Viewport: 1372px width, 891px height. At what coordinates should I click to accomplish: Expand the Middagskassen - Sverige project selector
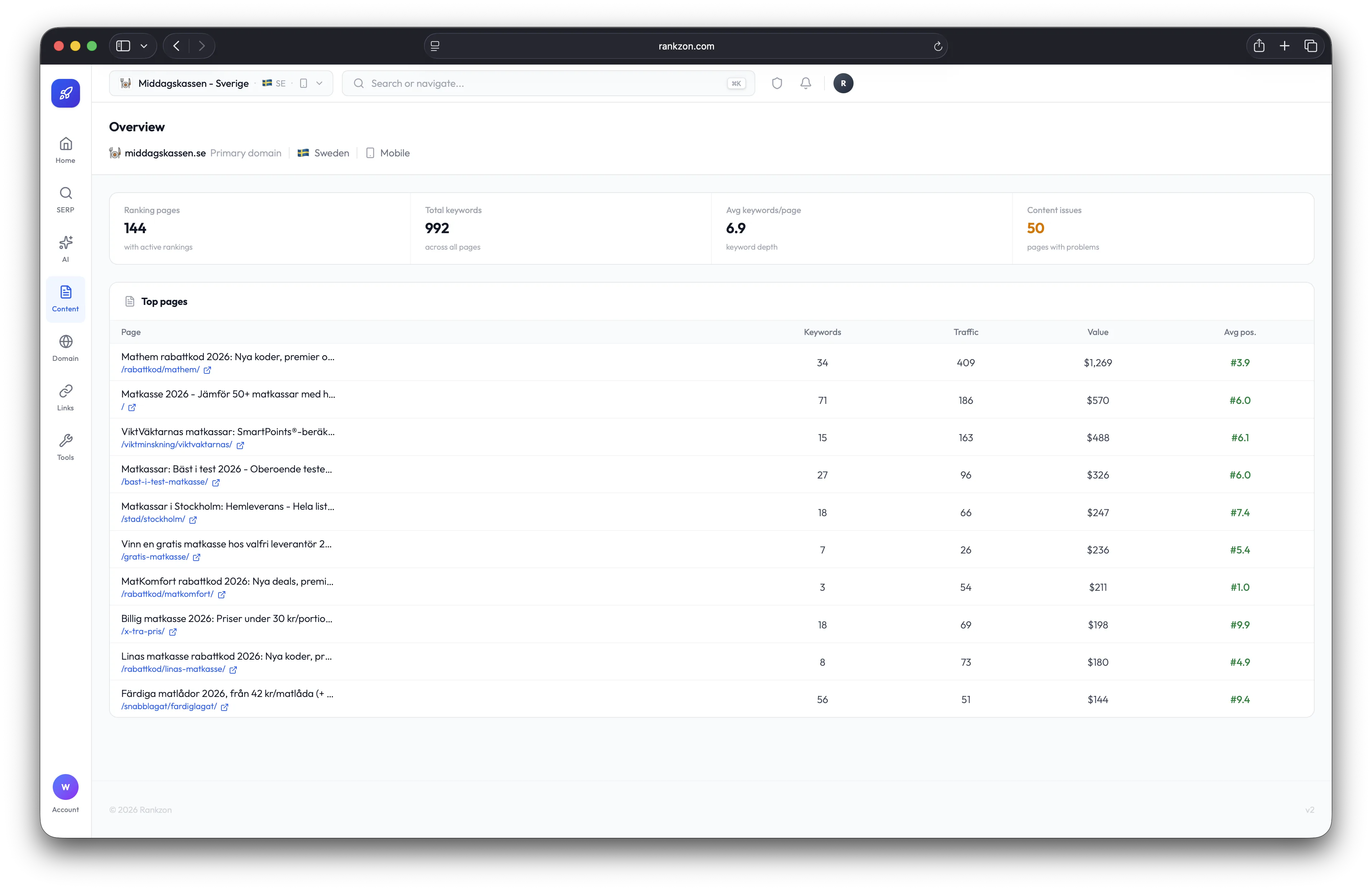pyautogui.click(x=221, y=84)
